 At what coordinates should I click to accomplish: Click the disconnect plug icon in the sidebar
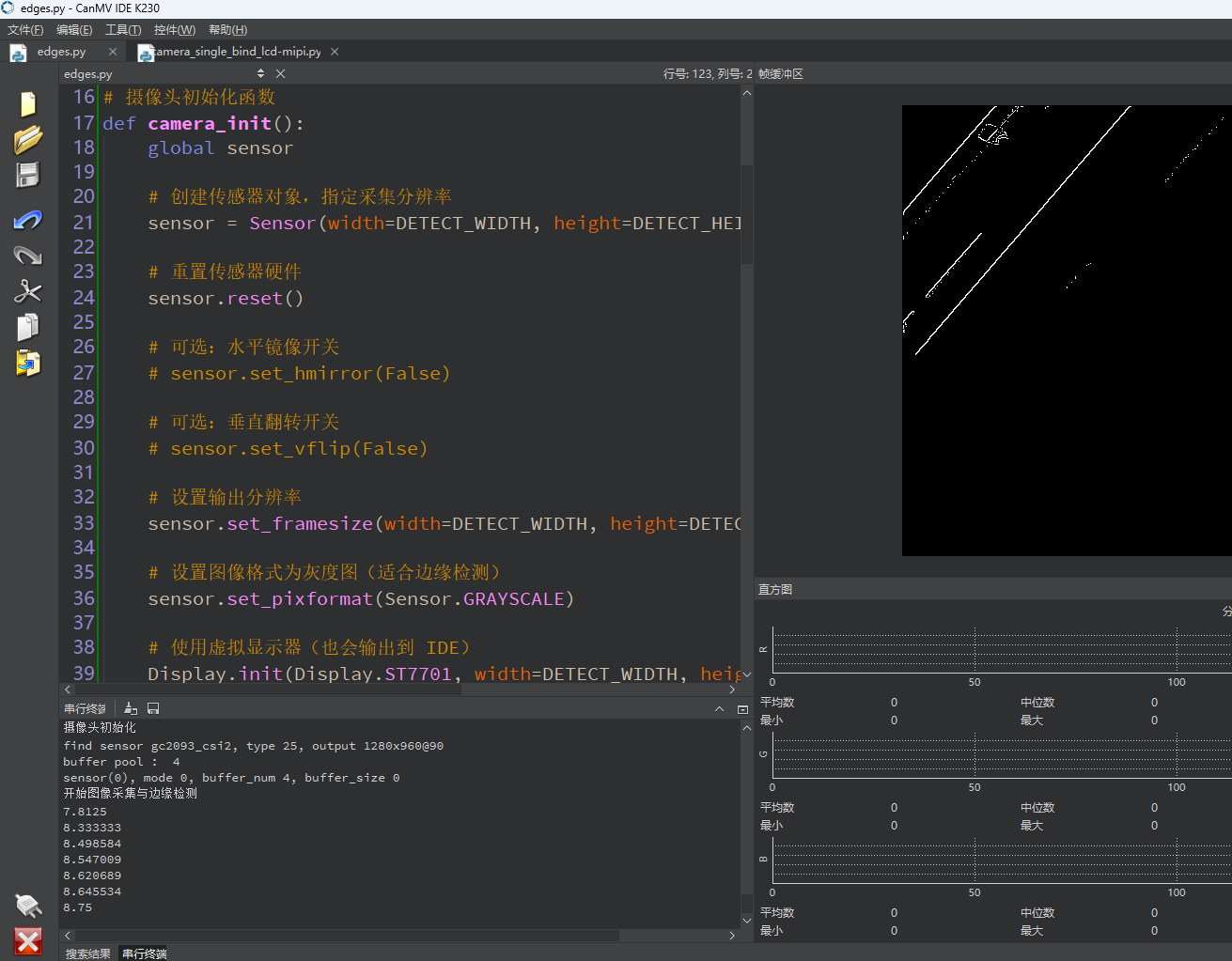pos(28,906)
